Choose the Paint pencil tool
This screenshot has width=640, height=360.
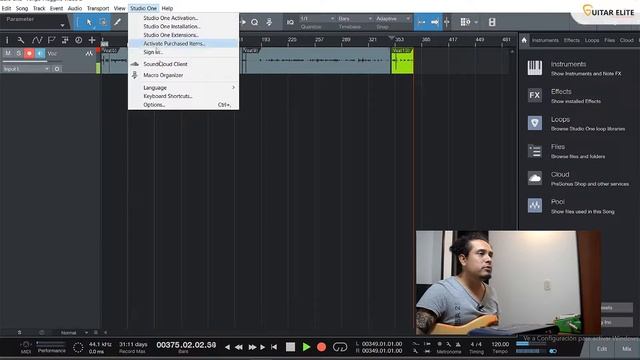click(118, 22)
